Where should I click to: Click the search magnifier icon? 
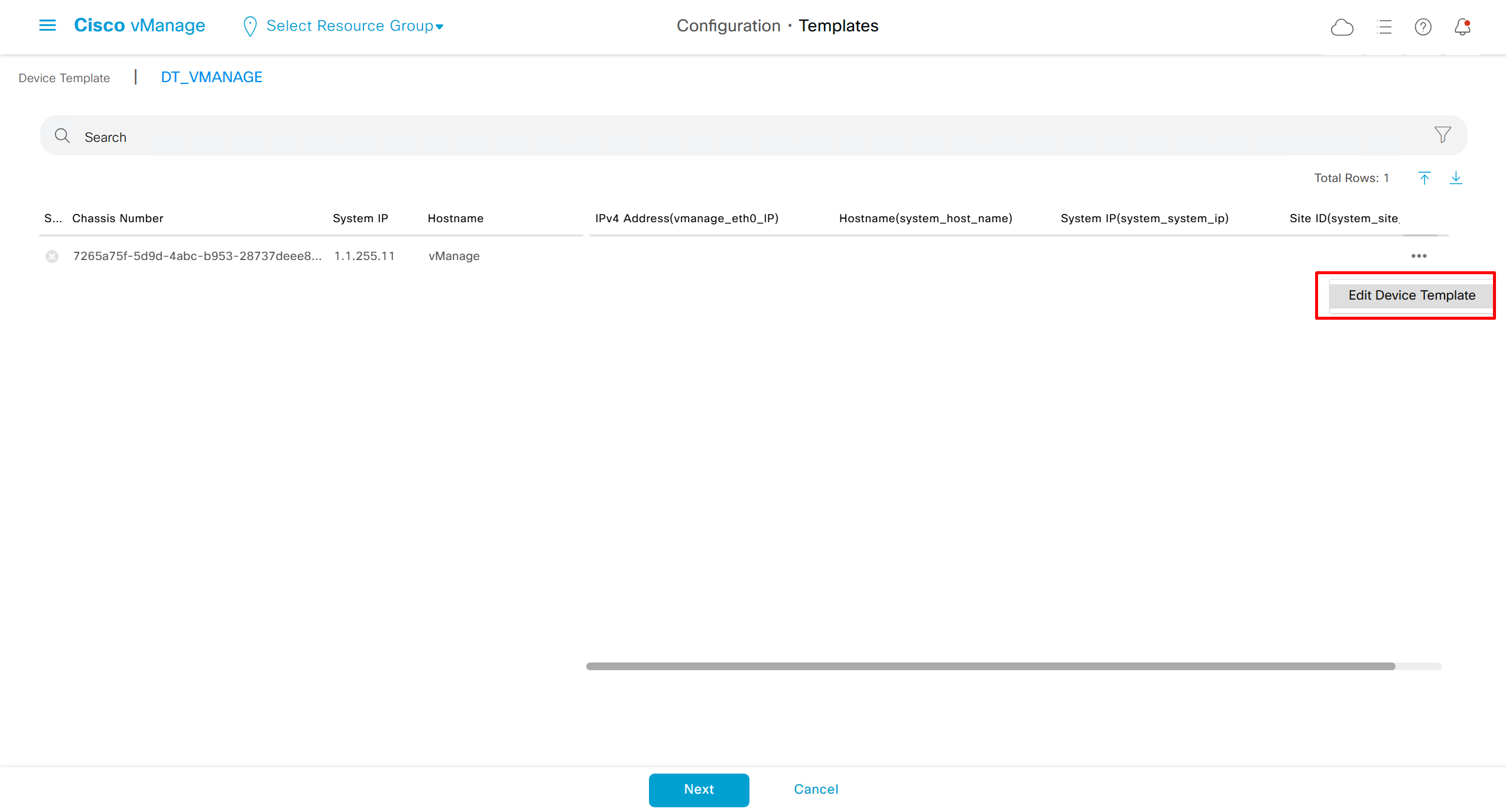(x=62, y=136)
